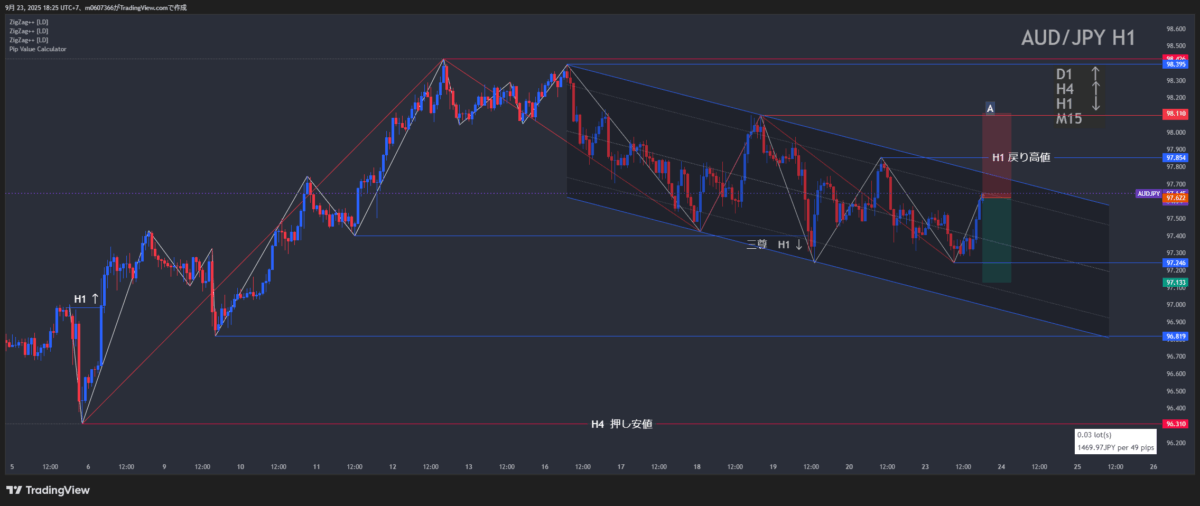Image resolution: width=1200 pixels, height=506 pixels.
Task: Click the up arrow beside H4
Action: pyautogui.click(x=1095, y=89)
